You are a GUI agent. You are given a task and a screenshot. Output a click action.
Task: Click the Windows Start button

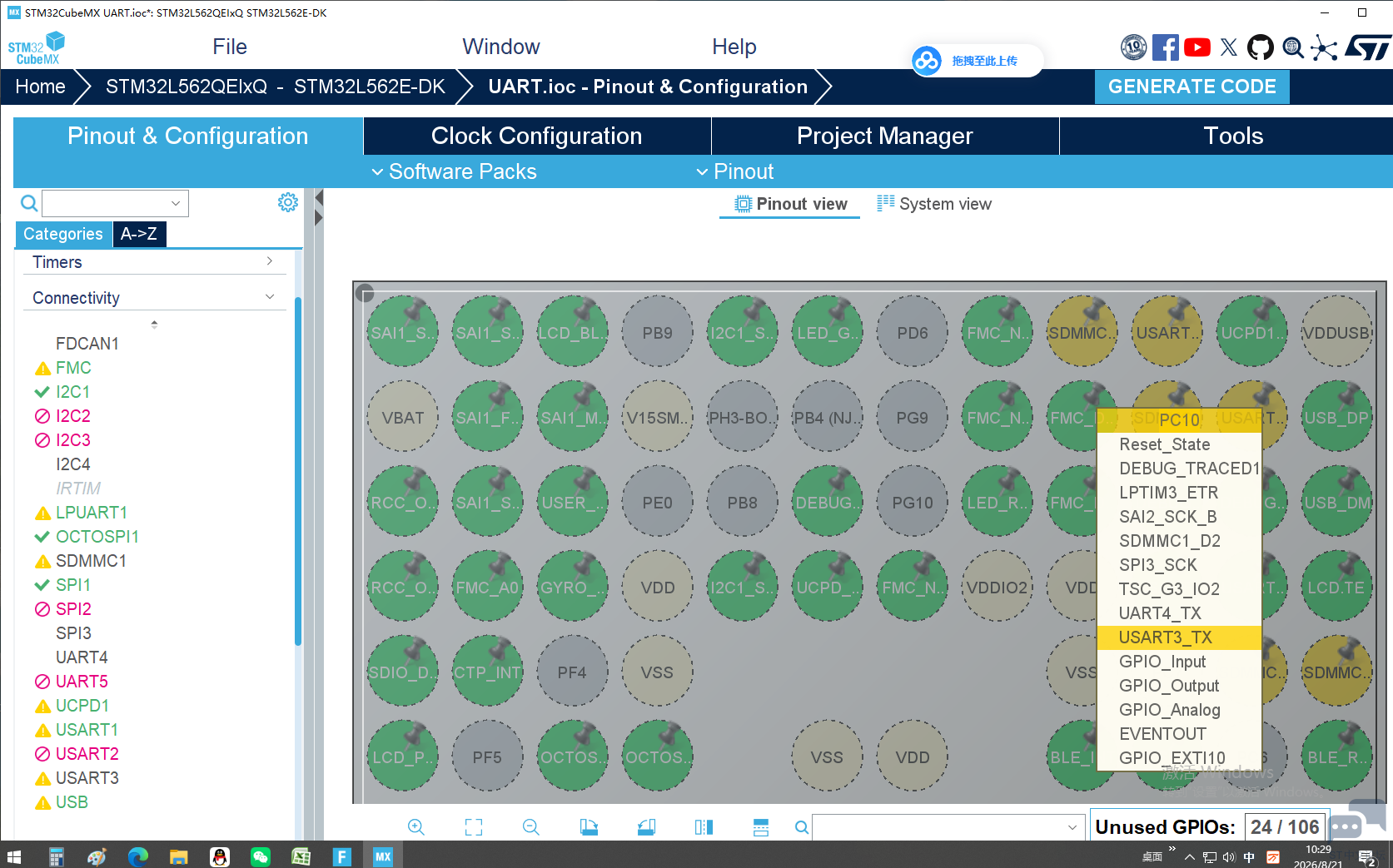coord(14,856)
